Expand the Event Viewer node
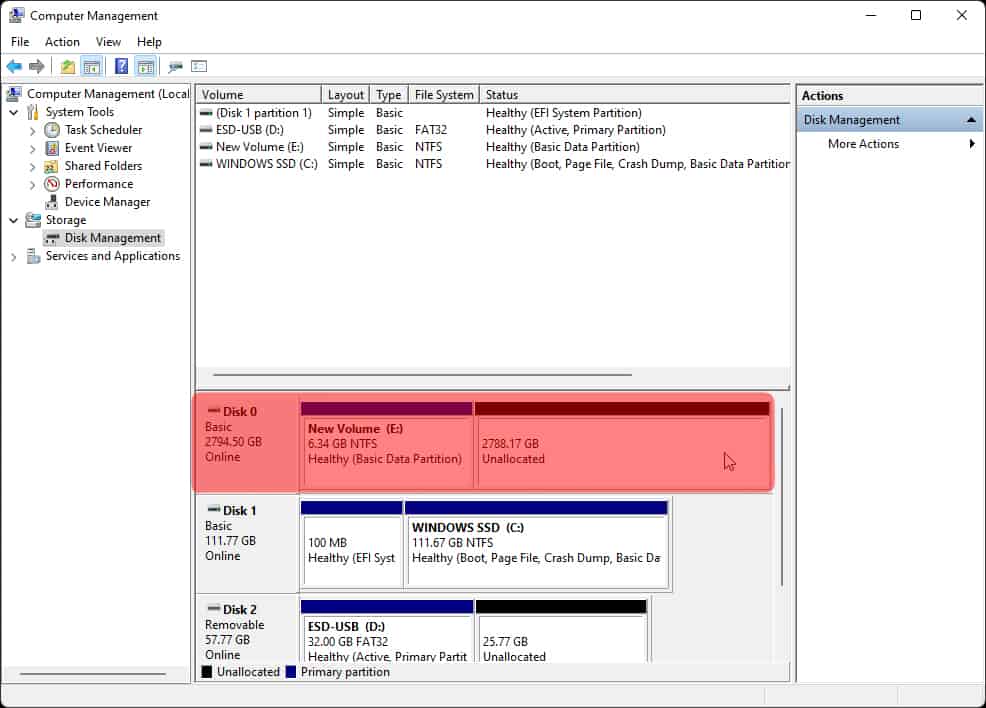Screen dimensions: 986x708 click(x=33, y=149)
